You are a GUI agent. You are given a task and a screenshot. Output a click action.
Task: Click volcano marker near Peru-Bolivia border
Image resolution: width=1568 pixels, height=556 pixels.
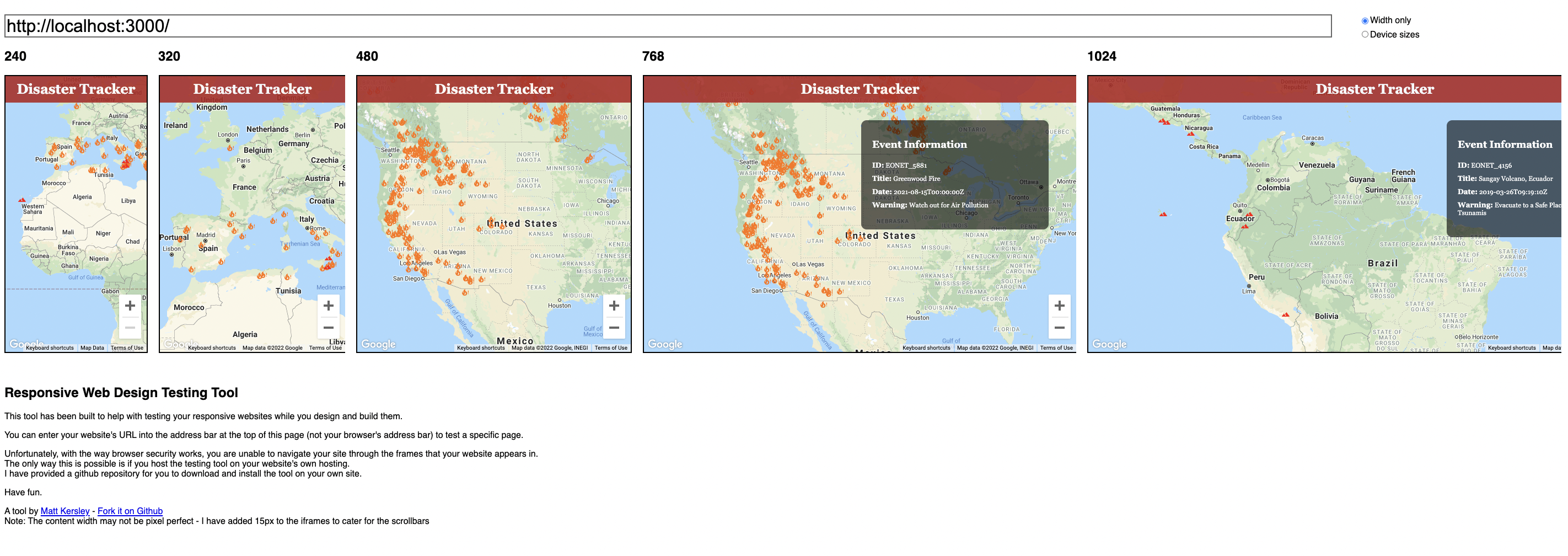click(1285, 315)
